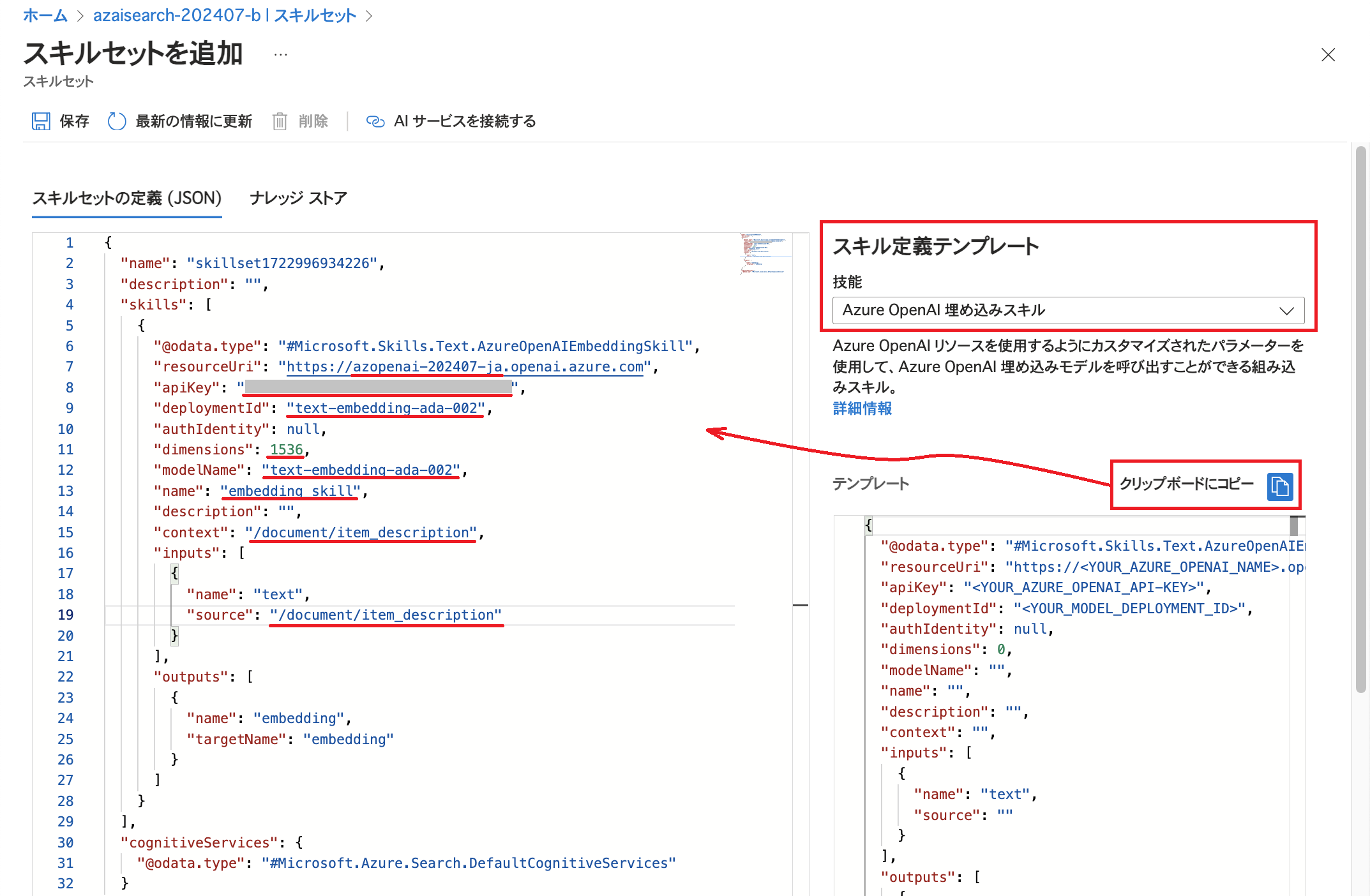The width and height of the screenshot is (1370, 896).
Task: Switch to ナレッジ ストア tab
Action: pos(298,198)
